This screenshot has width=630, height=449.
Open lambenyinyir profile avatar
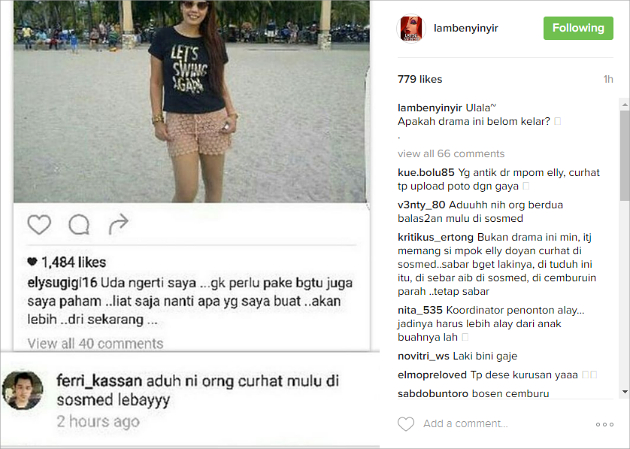(411, 28)
